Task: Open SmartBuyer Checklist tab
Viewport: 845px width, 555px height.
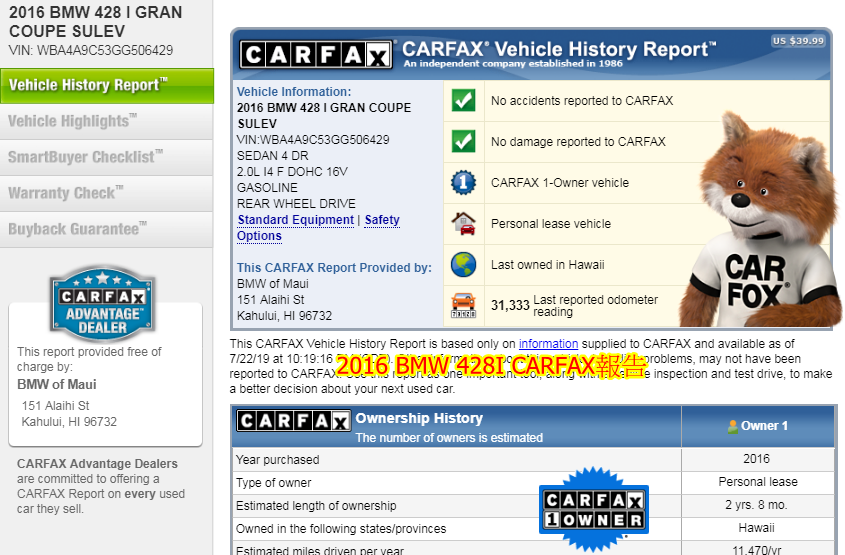Action: 107,157
